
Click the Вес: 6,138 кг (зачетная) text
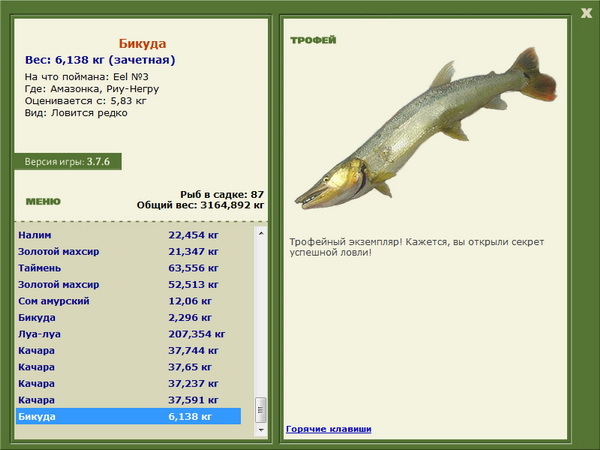click(100, 60)
